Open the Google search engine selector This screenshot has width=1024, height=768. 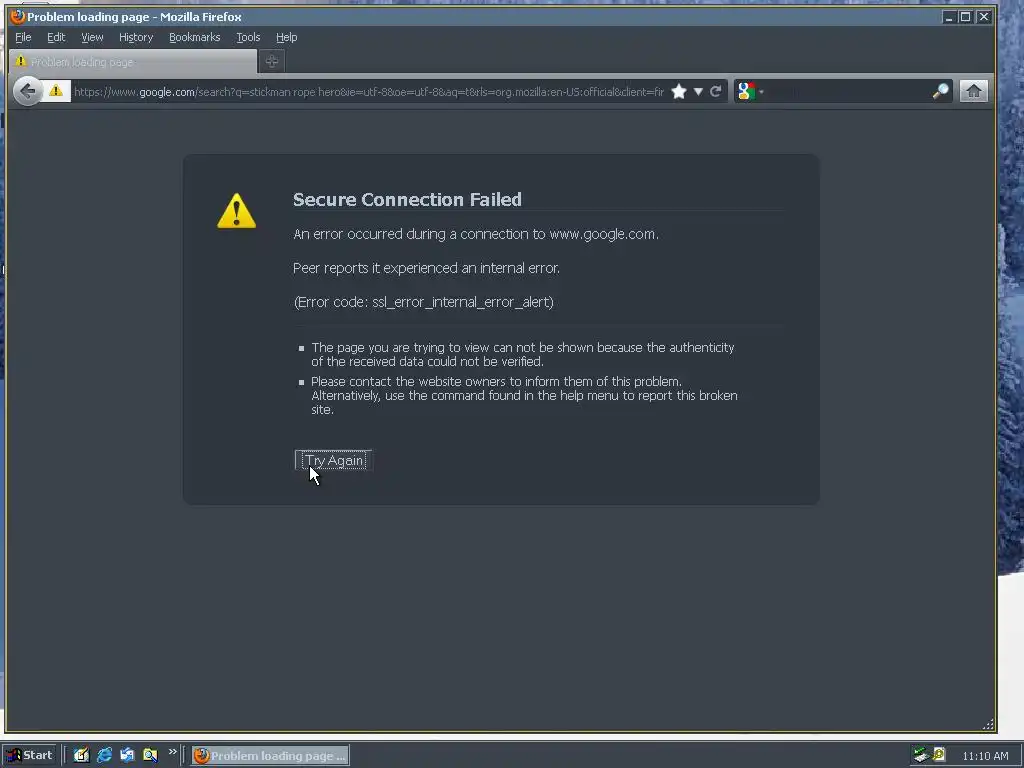(x=750, y=91)
